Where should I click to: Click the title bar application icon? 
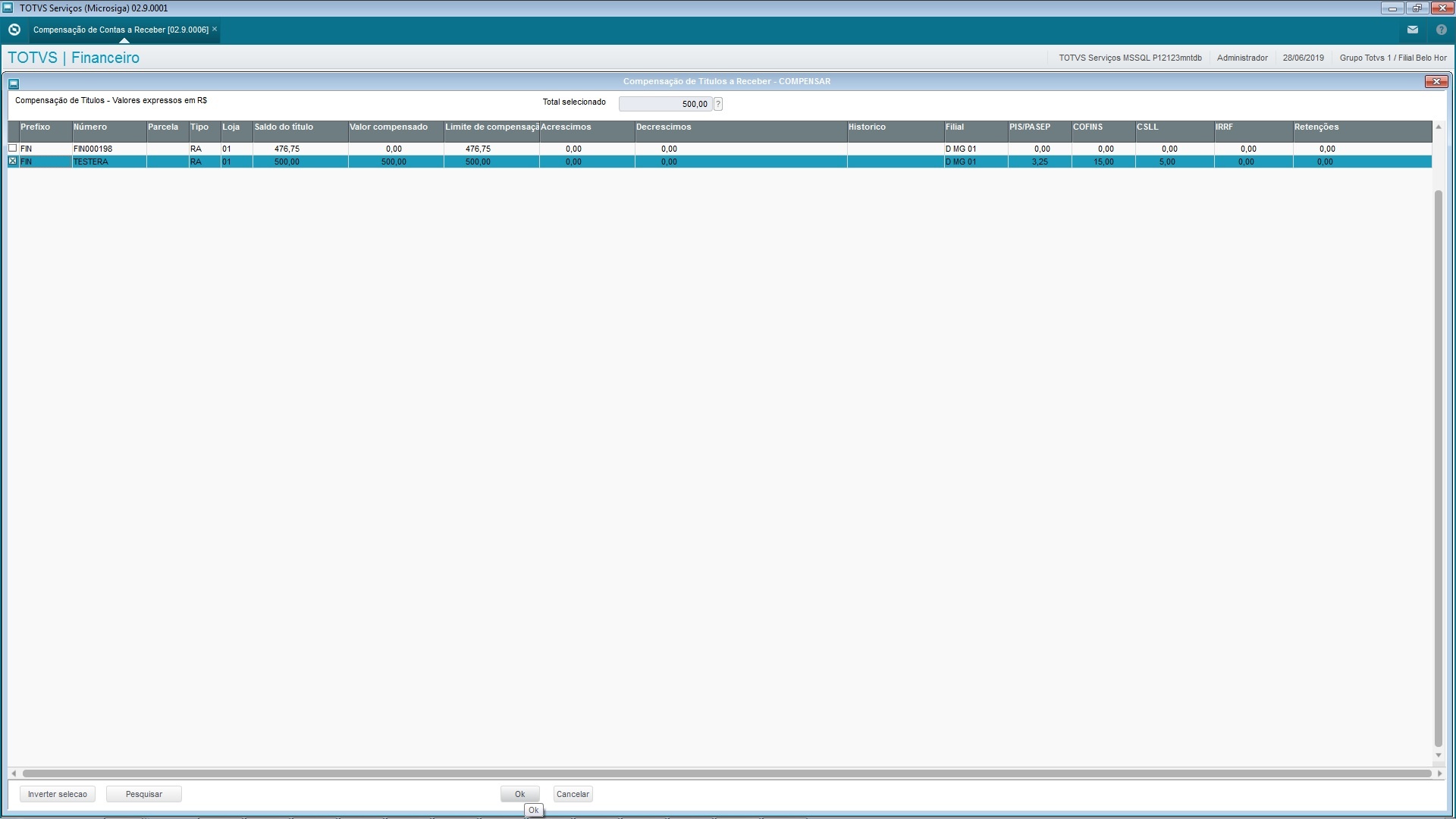coord(8,8)
